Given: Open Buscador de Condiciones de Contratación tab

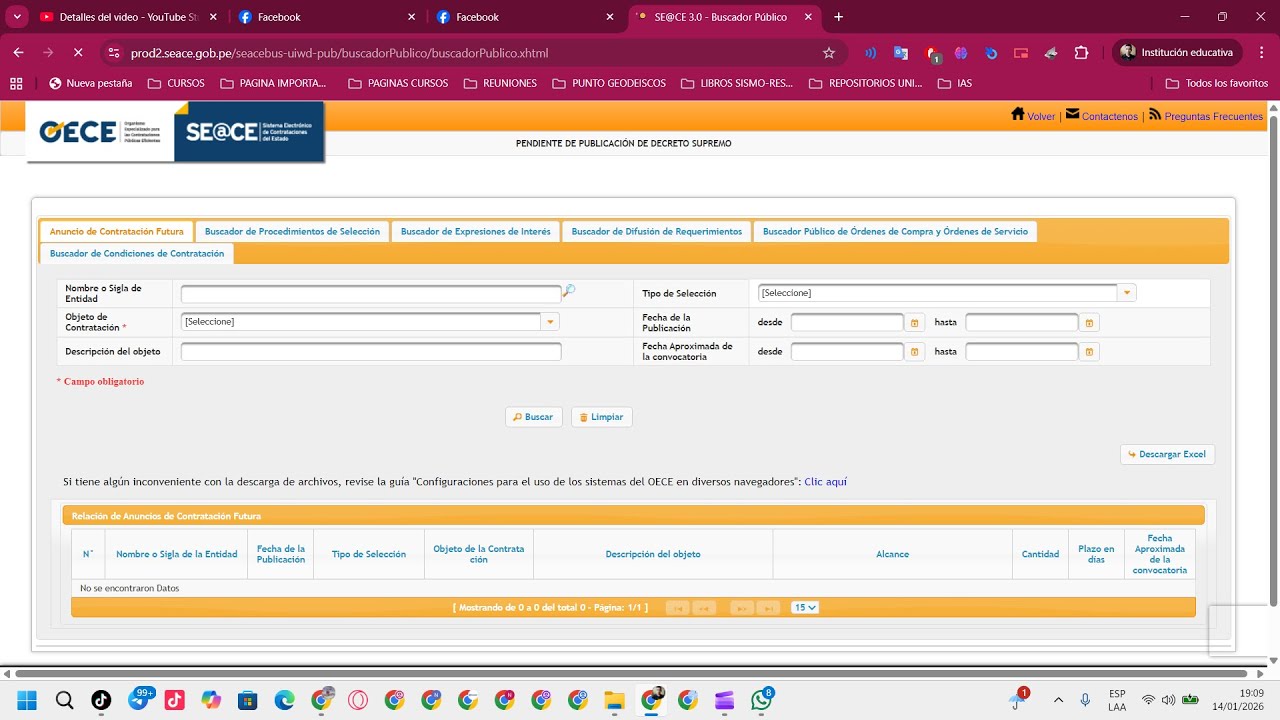Looking at the screenshot, I should [x=137, y=254].
